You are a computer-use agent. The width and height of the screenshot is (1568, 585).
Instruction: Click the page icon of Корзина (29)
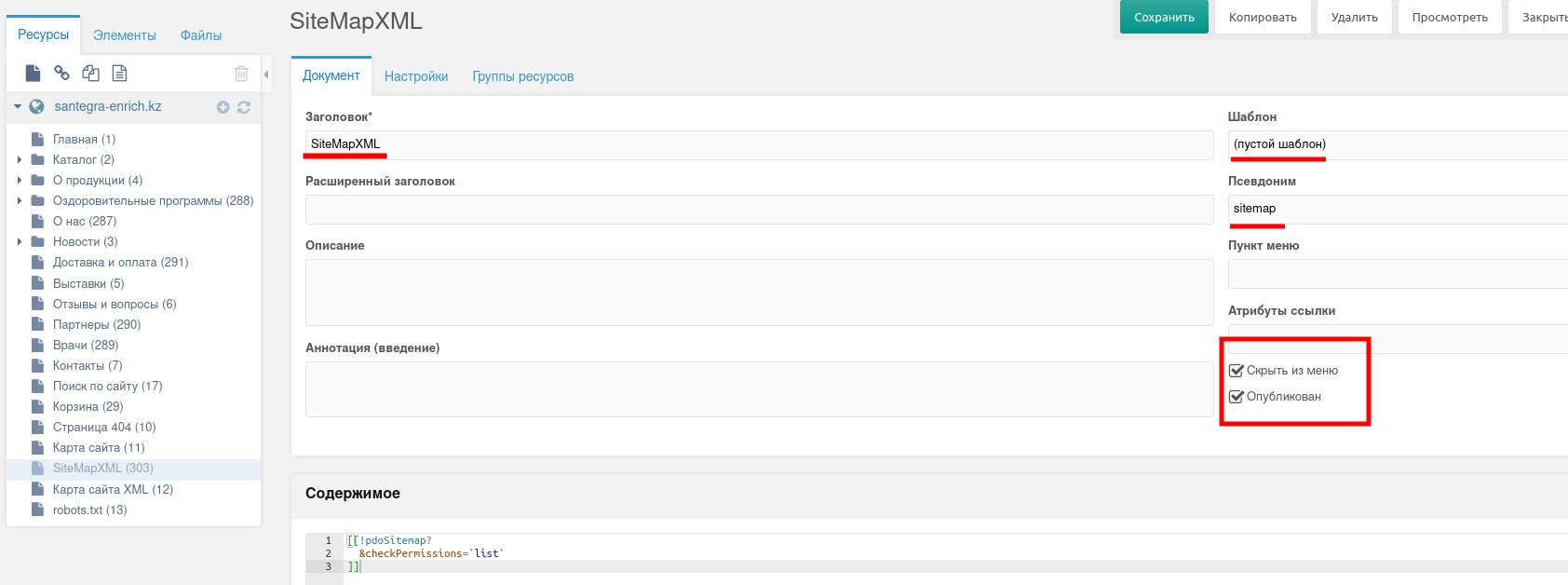37,406
